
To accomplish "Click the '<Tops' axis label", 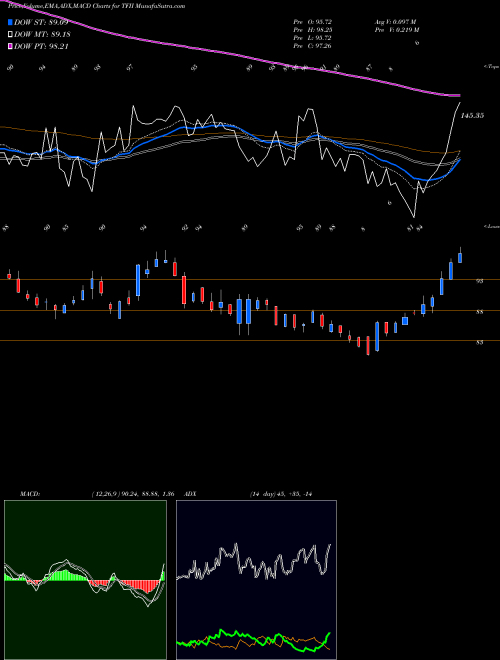I will 491,67.
